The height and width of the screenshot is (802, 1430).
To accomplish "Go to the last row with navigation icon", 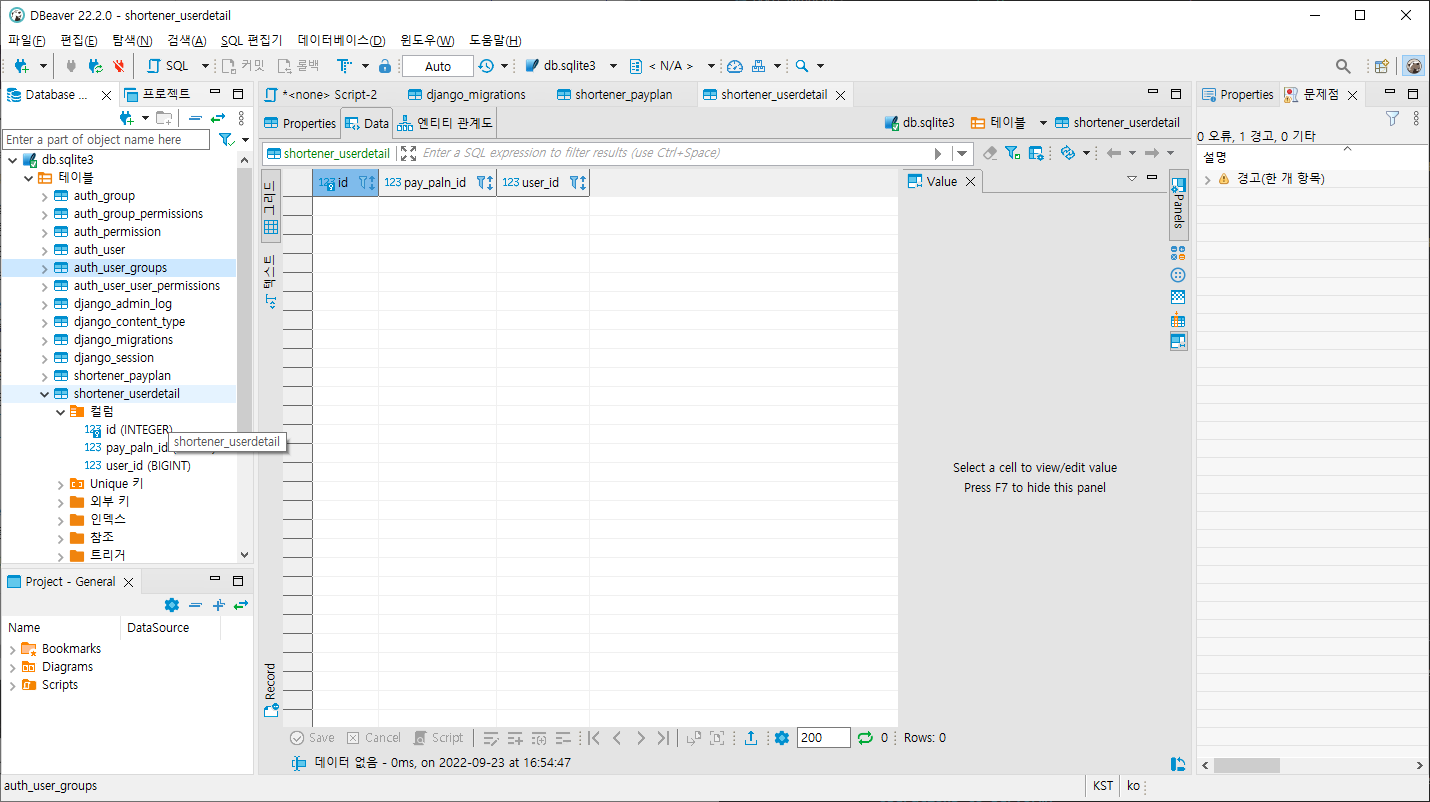I will coord(663,738).
